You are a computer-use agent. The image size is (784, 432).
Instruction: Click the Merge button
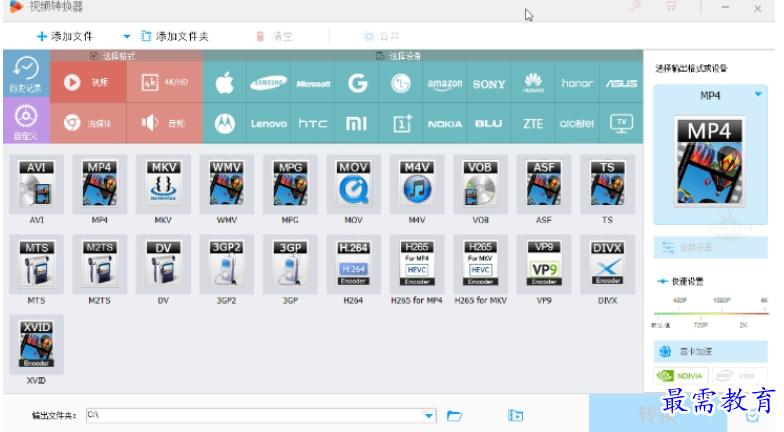[381, 36]
